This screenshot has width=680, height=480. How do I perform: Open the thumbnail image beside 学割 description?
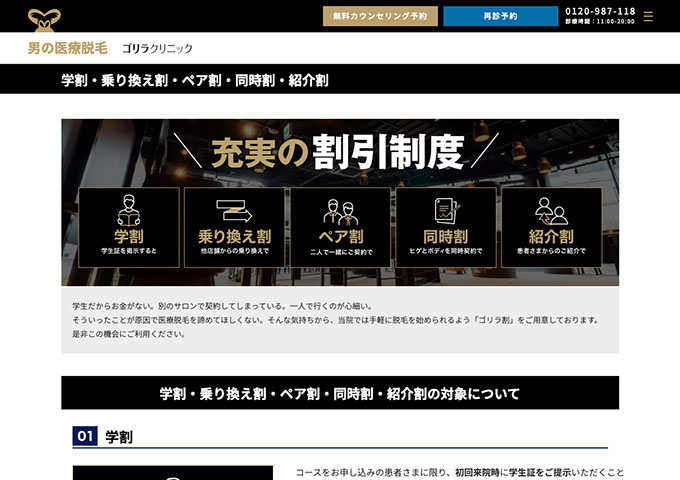(x=172, y=472)
